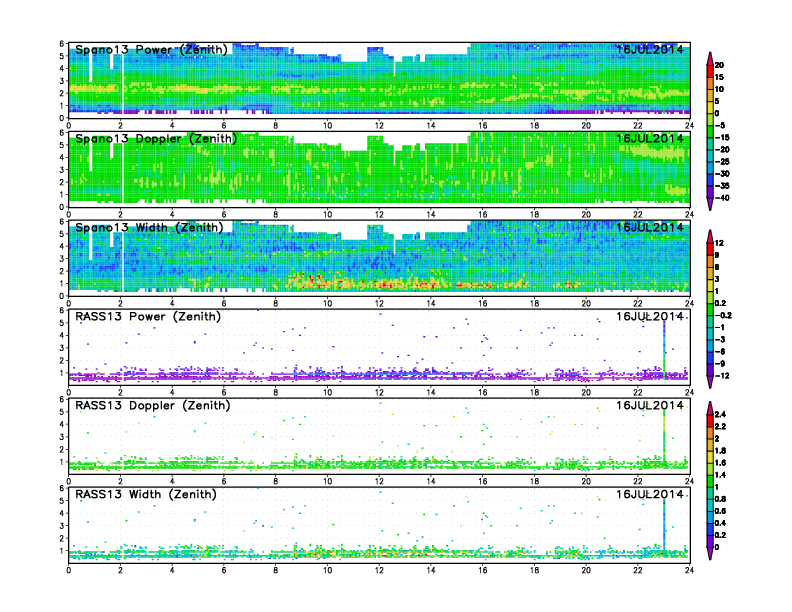This screenshot has width=792, height=612.
Task: Click the 16JUL2014 date in Spano13 Power panel
Action: coord(650,49)
